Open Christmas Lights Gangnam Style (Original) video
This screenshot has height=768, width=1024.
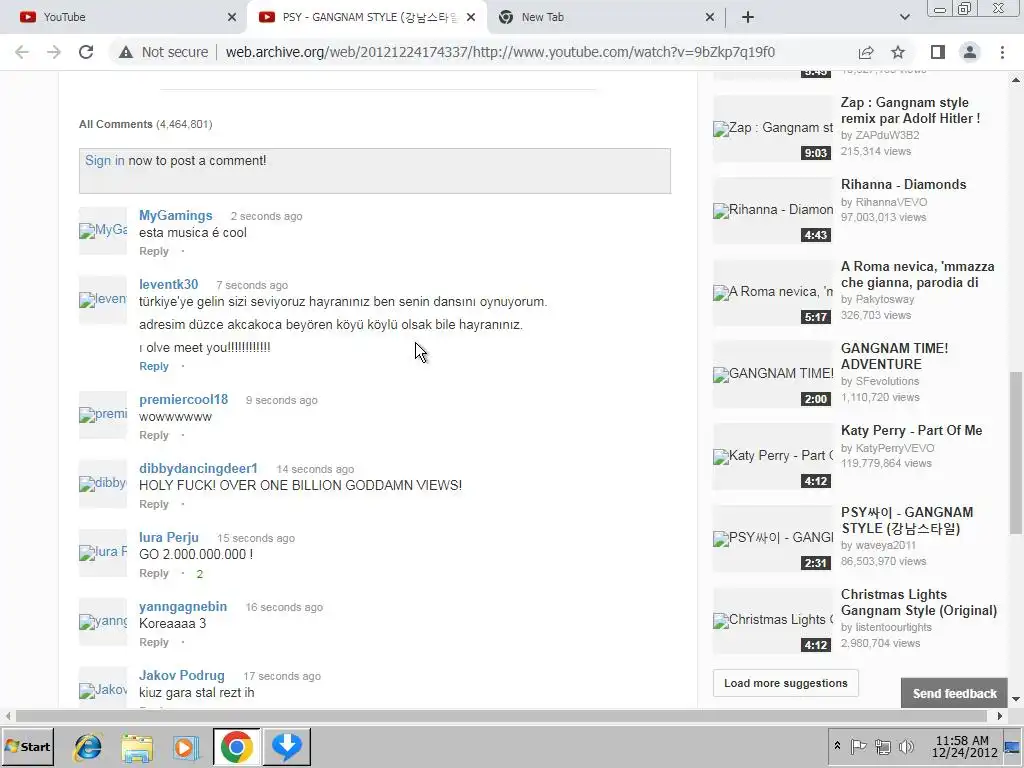pyautogui.click(x=919, y=602)
